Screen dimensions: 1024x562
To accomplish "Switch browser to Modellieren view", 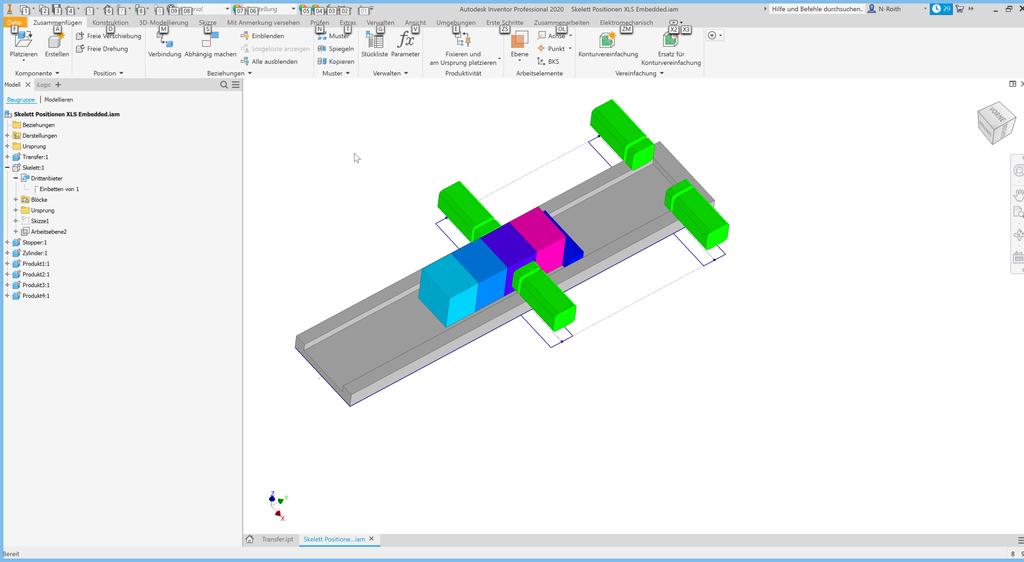I will (59, 100).
